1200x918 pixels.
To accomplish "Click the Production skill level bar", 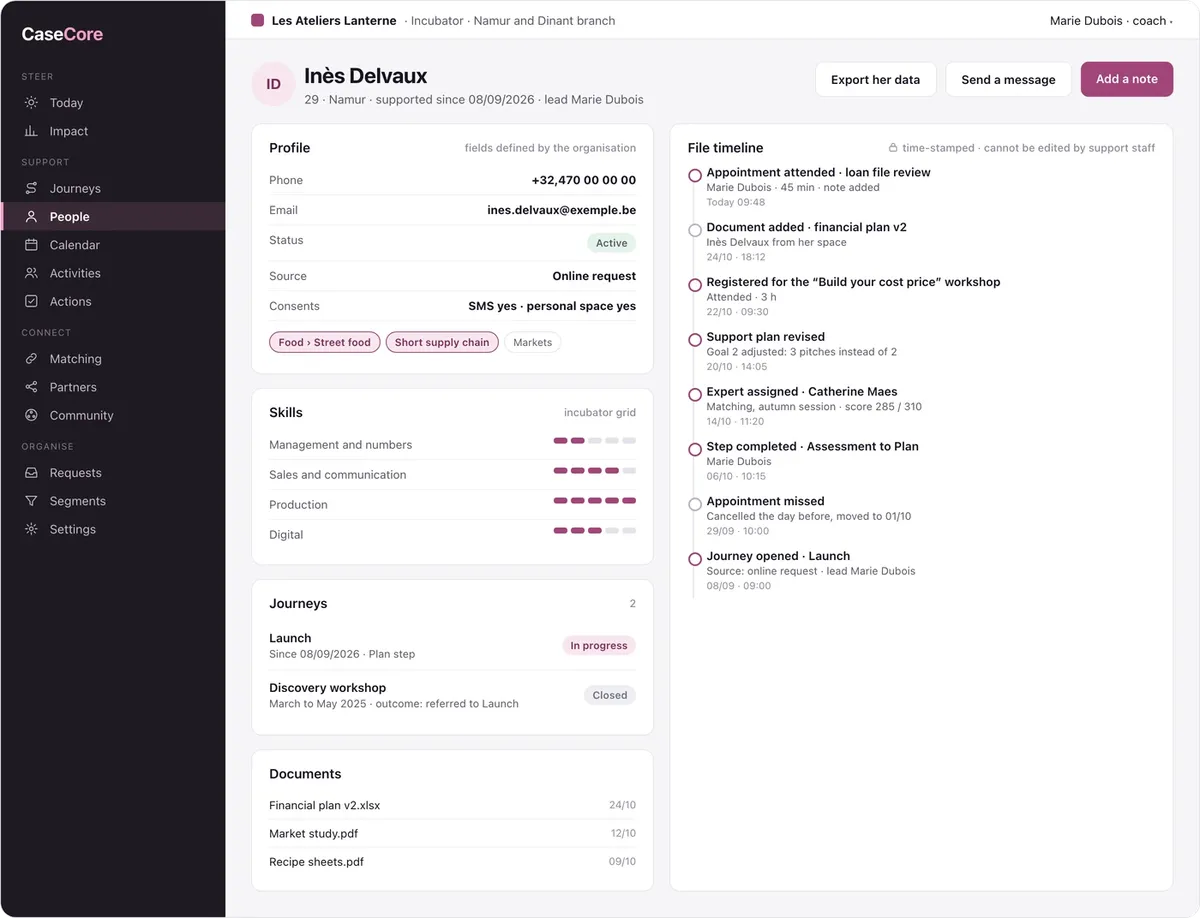I will [595, 501].
